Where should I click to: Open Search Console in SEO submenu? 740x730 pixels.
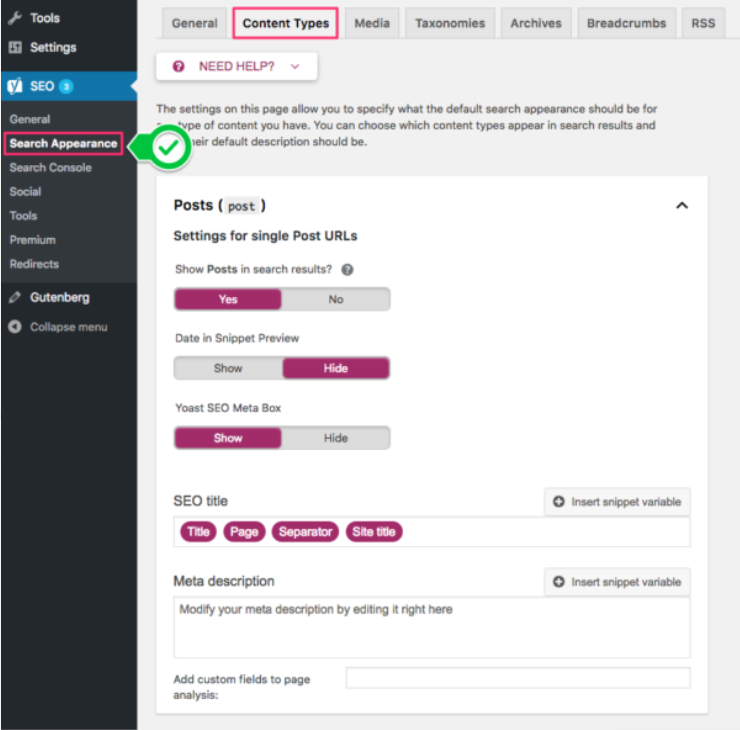point(50,168)
